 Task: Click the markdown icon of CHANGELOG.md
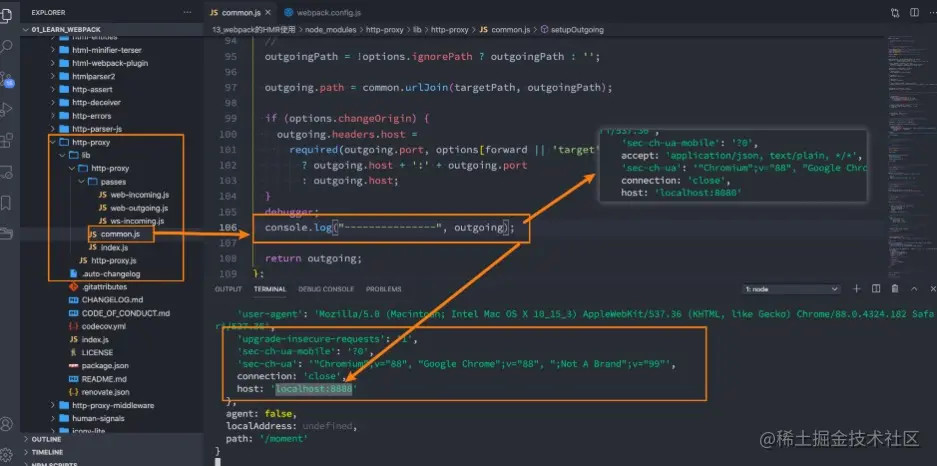click(74, 300)
